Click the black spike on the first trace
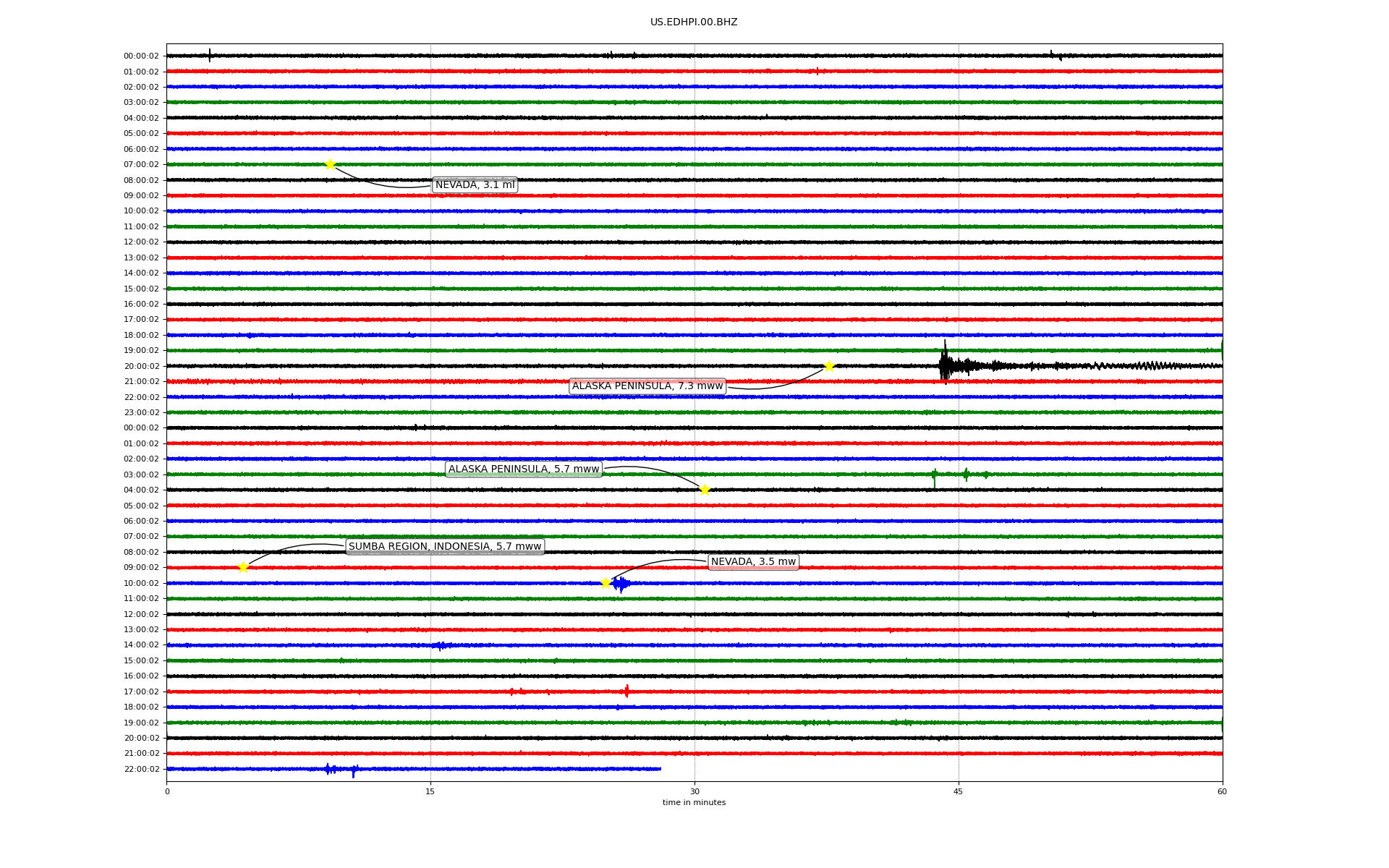The width and height of the screenshot is (1389, 868). coord(210,56)
